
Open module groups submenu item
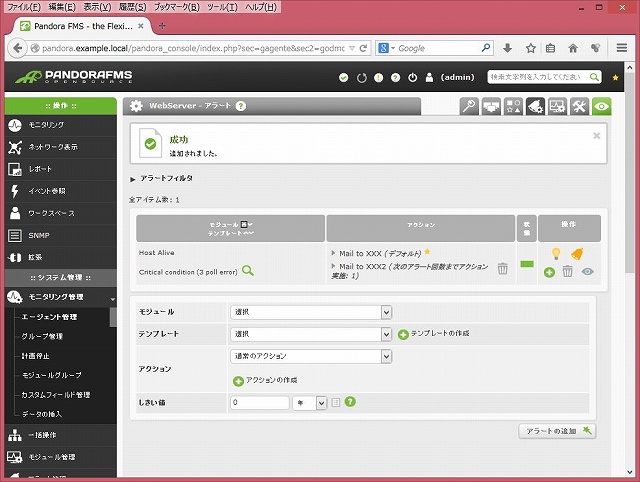(x=51, y=375)
